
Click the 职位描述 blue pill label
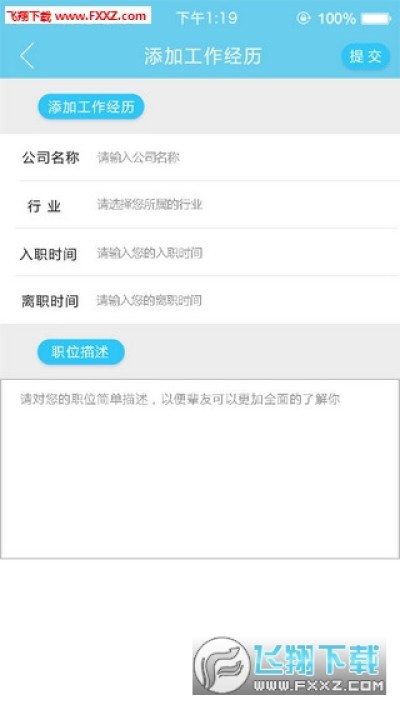pos(81,352)
